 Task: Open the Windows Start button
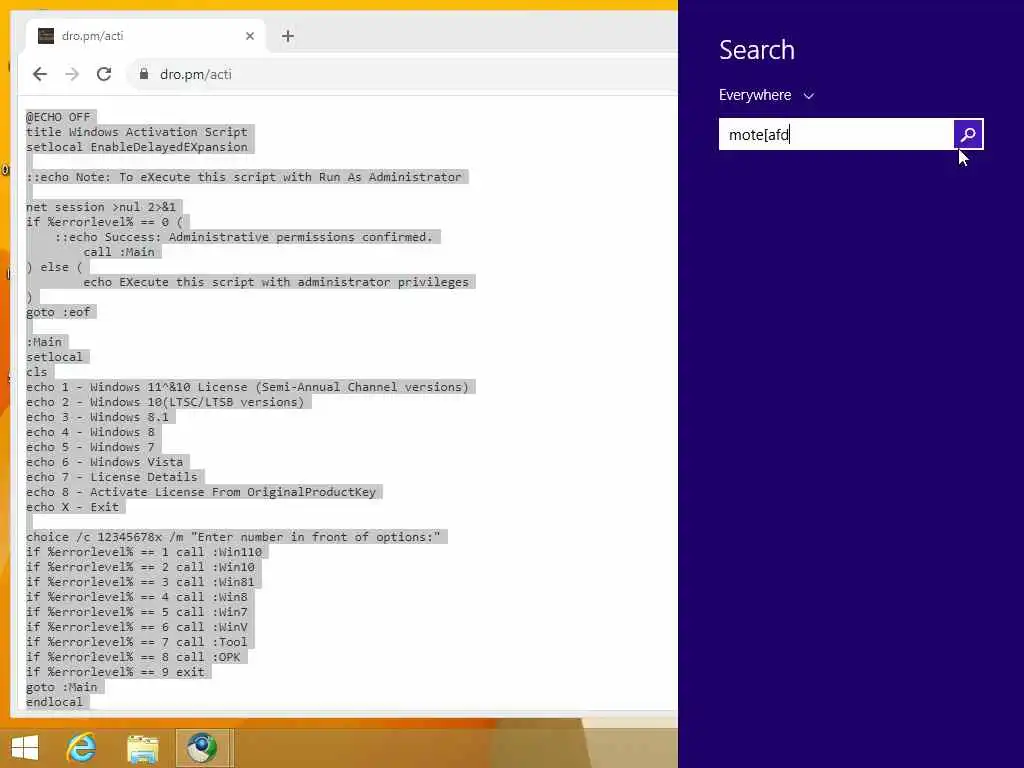tap(25, 748)
